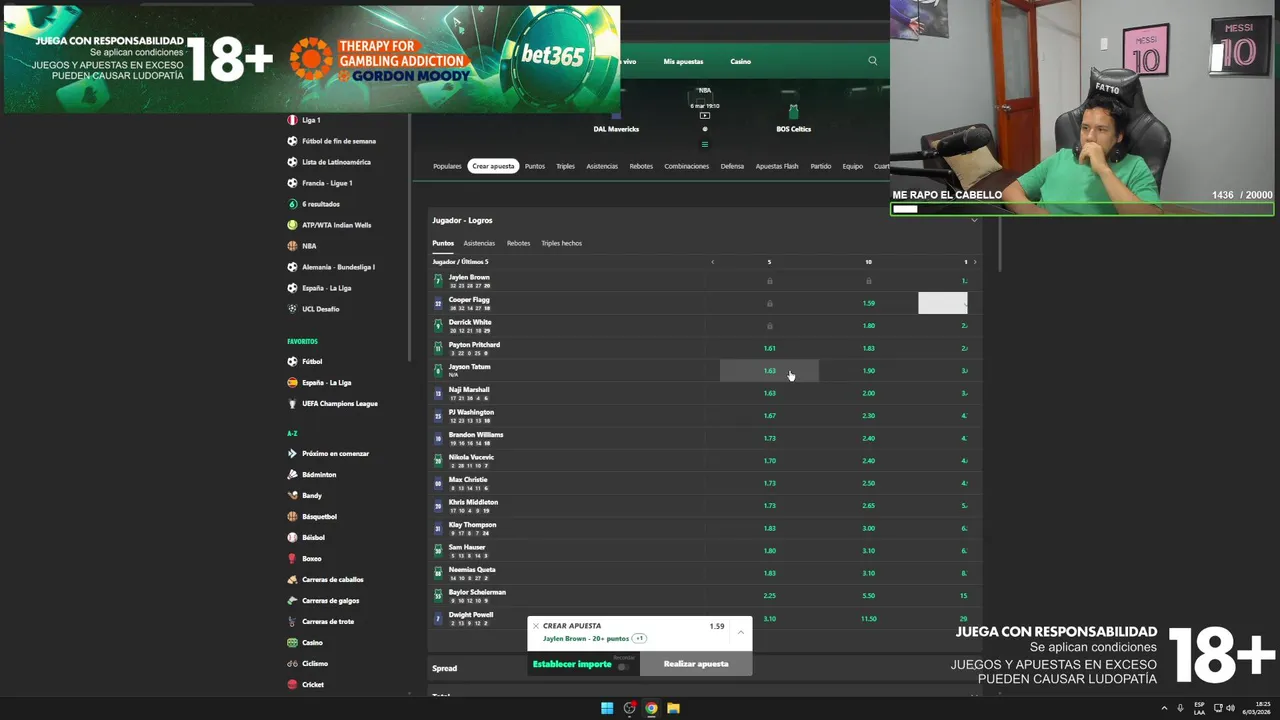
Task: Click Establecer importe in bet slip
Action: point(572,664)
